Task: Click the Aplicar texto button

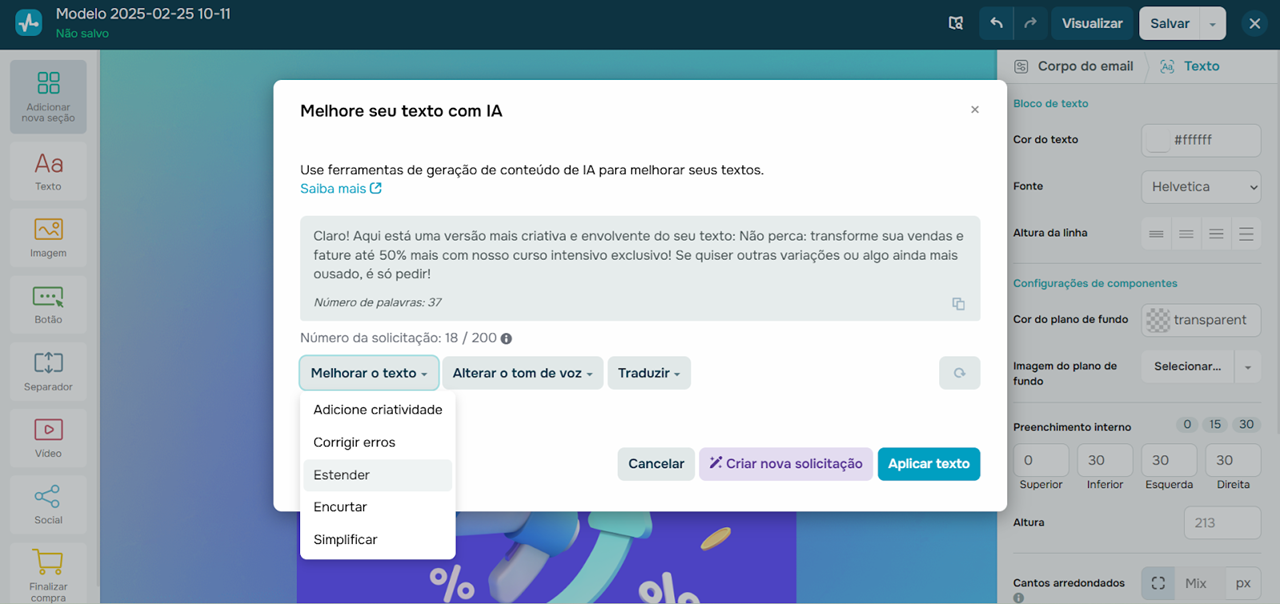Action: pyautogui.click(x=928, y=464)
